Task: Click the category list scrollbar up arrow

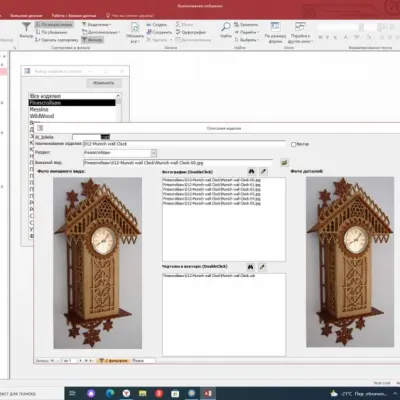Action: pos(118,96)
